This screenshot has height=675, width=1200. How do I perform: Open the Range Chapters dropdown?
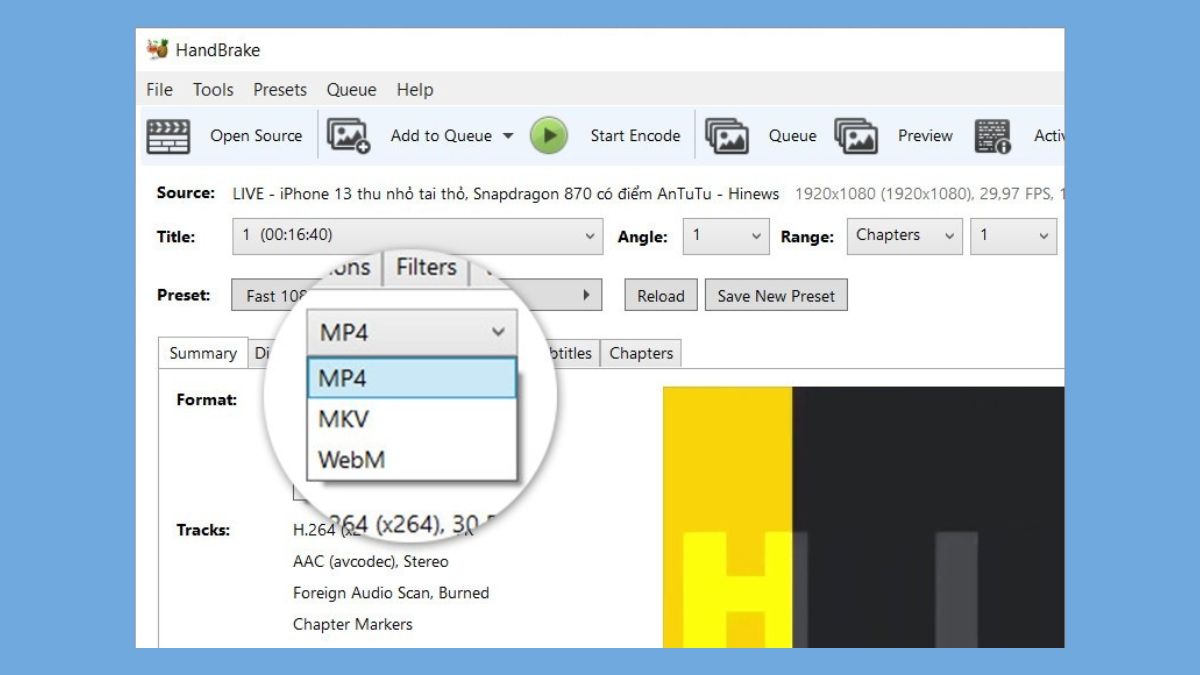[905, 236]
